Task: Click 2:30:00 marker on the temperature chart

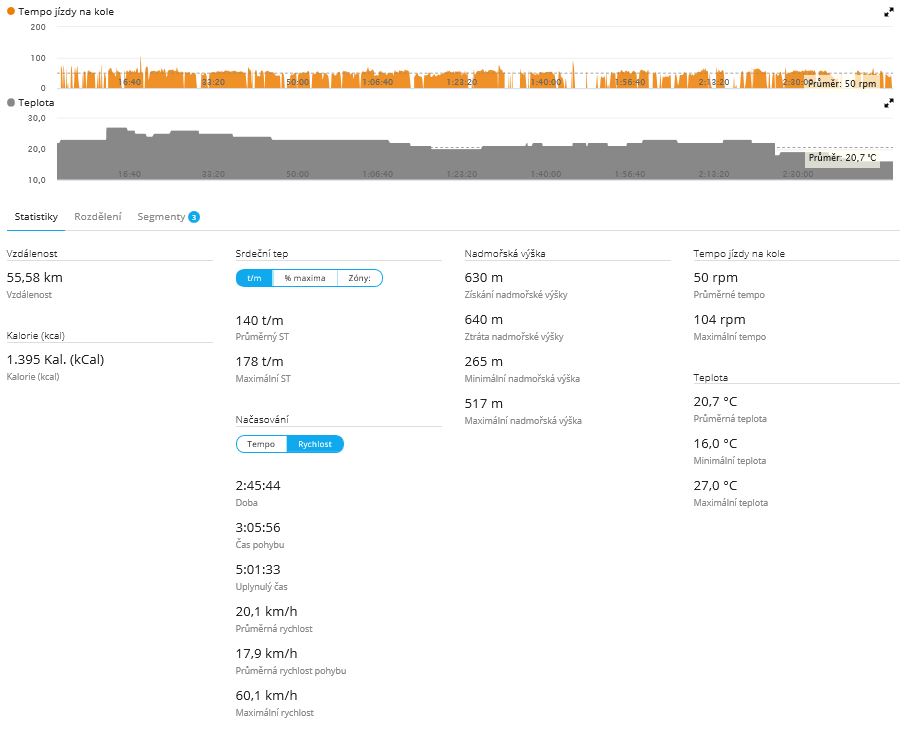Action: [x=797, y=174]
